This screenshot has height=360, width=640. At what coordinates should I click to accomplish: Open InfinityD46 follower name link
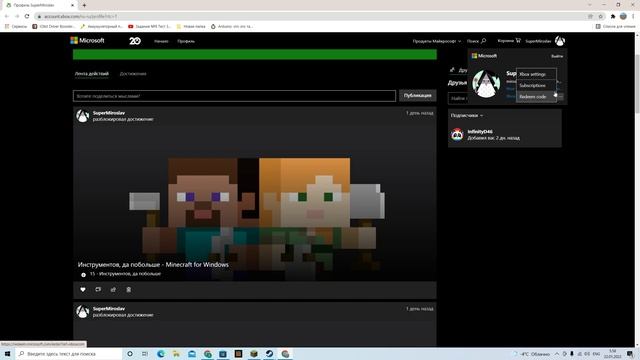[480, 131]
